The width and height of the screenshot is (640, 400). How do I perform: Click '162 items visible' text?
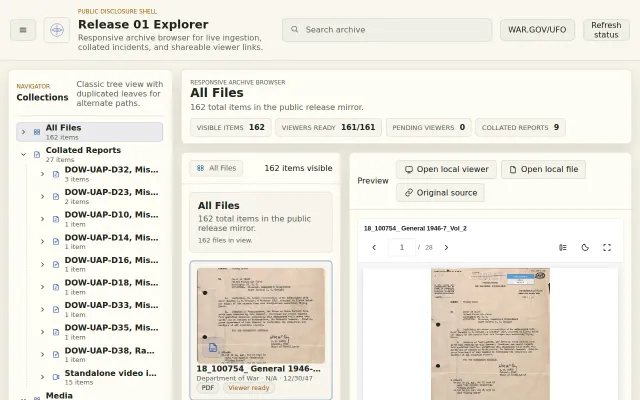pyautogui.click(x=298, y=168)
